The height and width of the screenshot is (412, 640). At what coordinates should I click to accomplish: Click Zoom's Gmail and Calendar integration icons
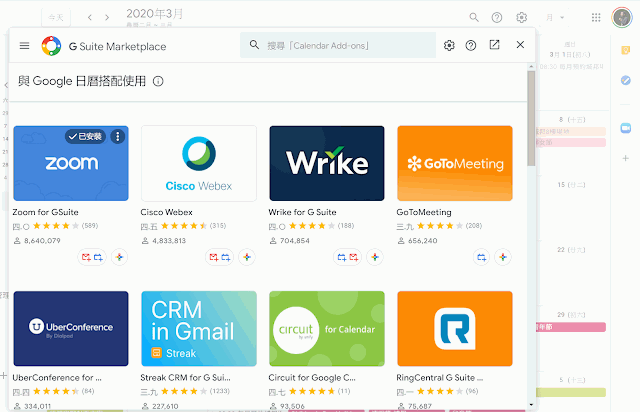pyautogui.click(x=92, y=257)
